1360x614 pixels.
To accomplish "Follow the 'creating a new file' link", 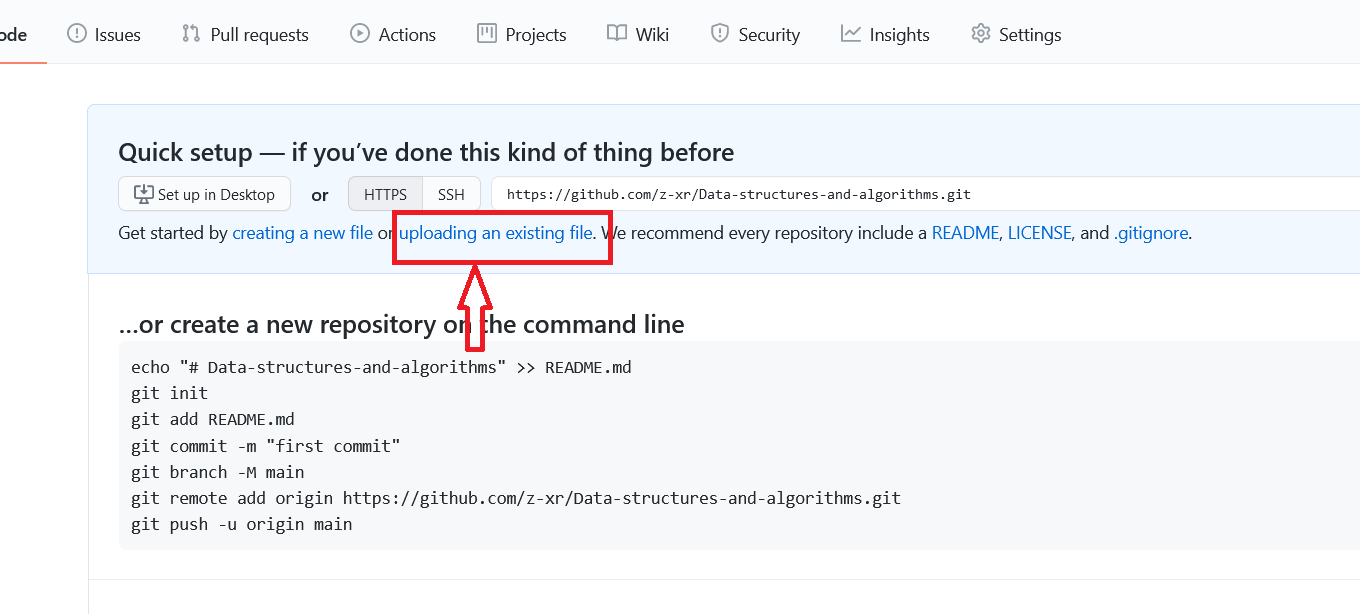I will 302,233.
